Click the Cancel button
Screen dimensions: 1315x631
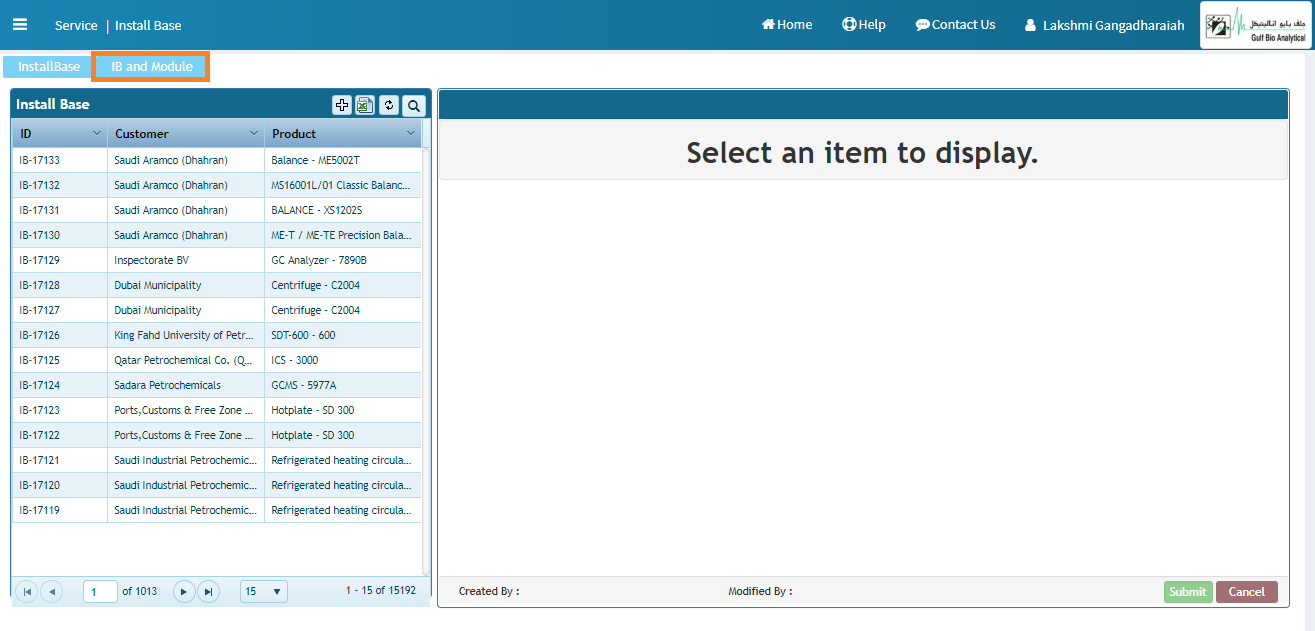click(x=1247, y=592)
